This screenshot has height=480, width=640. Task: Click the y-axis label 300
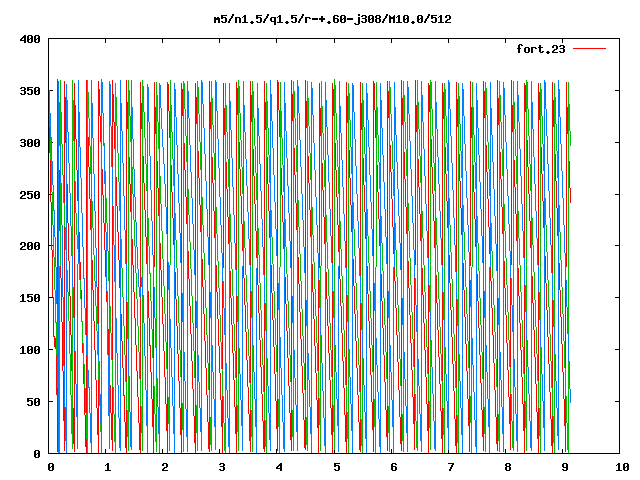coord(30,143)
